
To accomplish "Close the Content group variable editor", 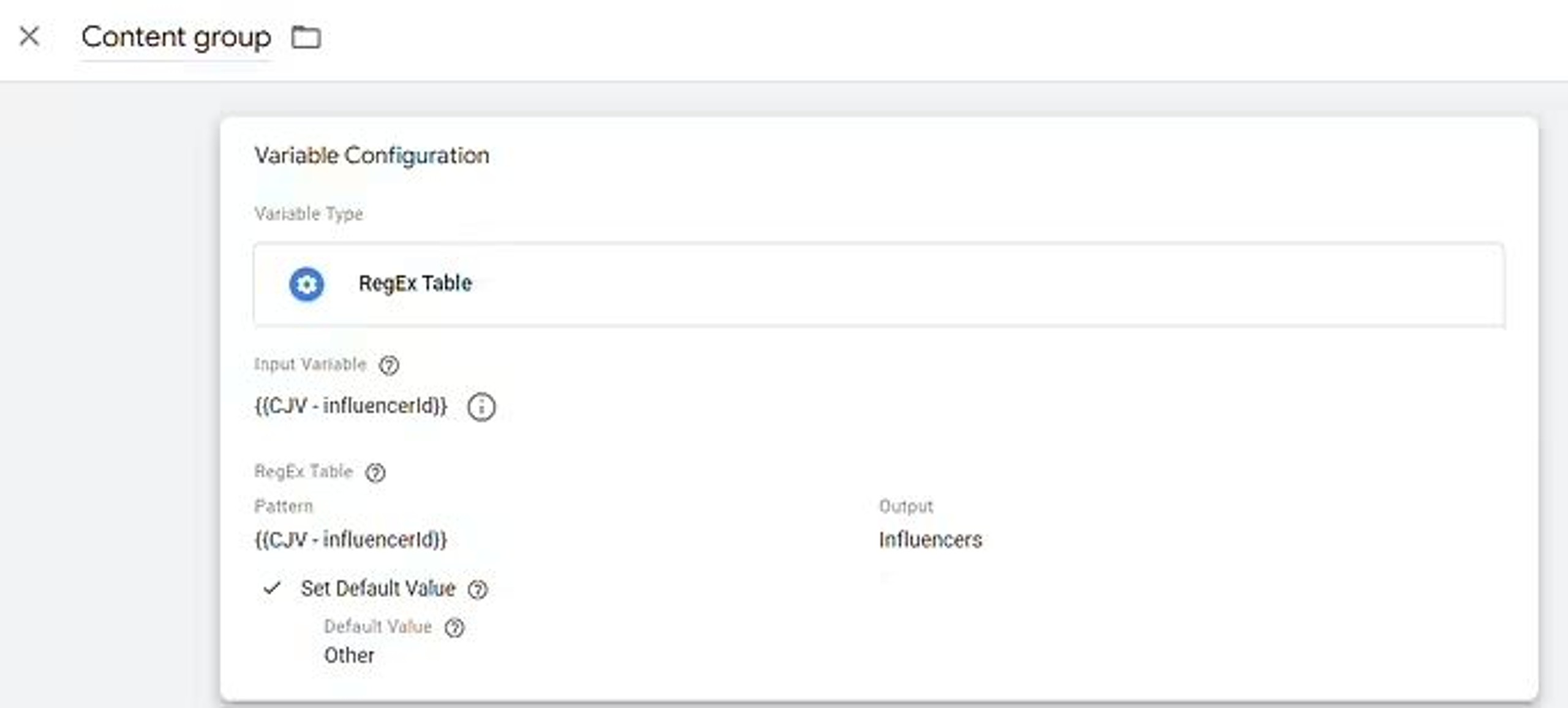I will tap(29, 37).
